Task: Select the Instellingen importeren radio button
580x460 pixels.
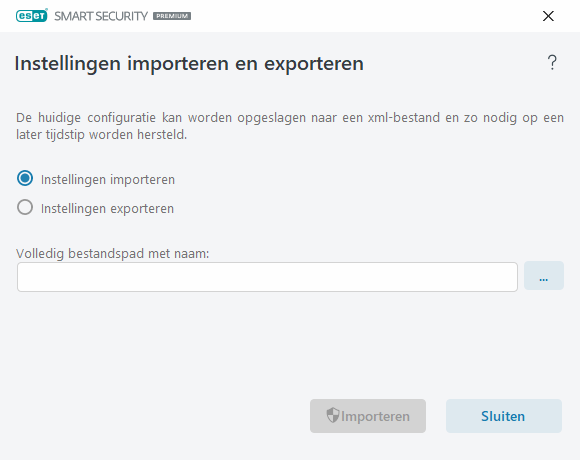Action: click(x=25, y=179)
